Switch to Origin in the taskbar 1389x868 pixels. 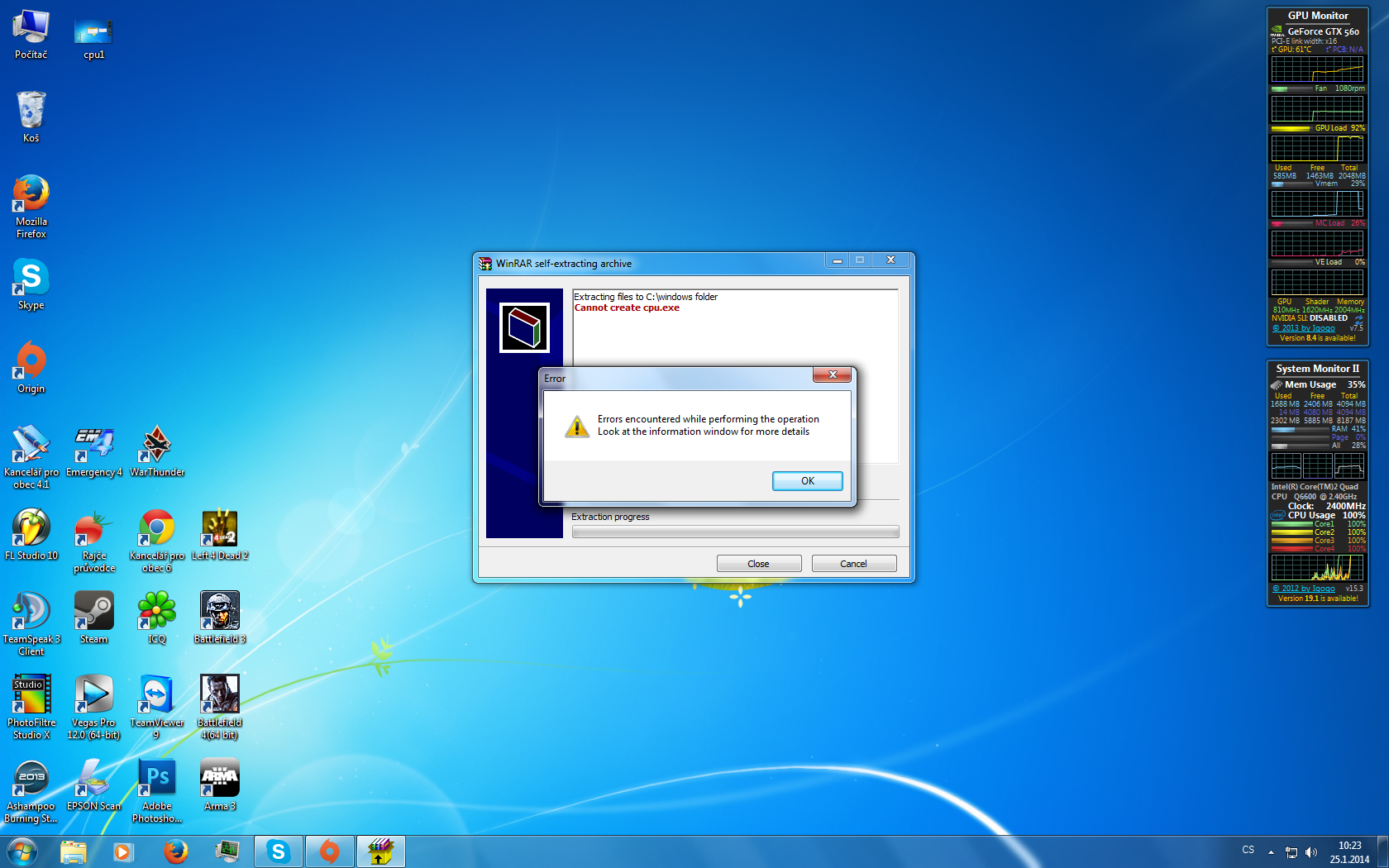click(330, 851)
